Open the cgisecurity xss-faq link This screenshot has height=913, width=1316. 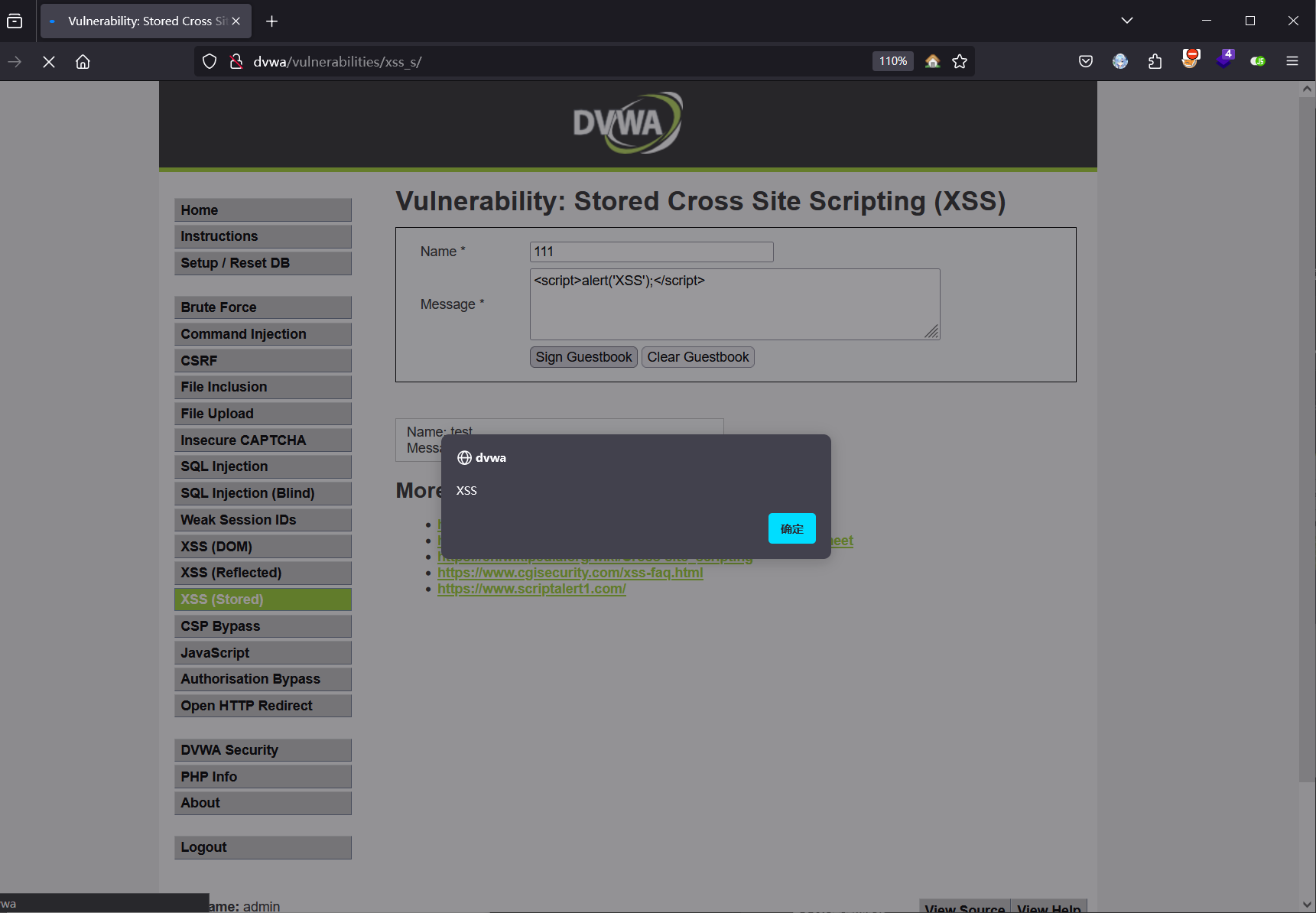click(x=570, y=573)
